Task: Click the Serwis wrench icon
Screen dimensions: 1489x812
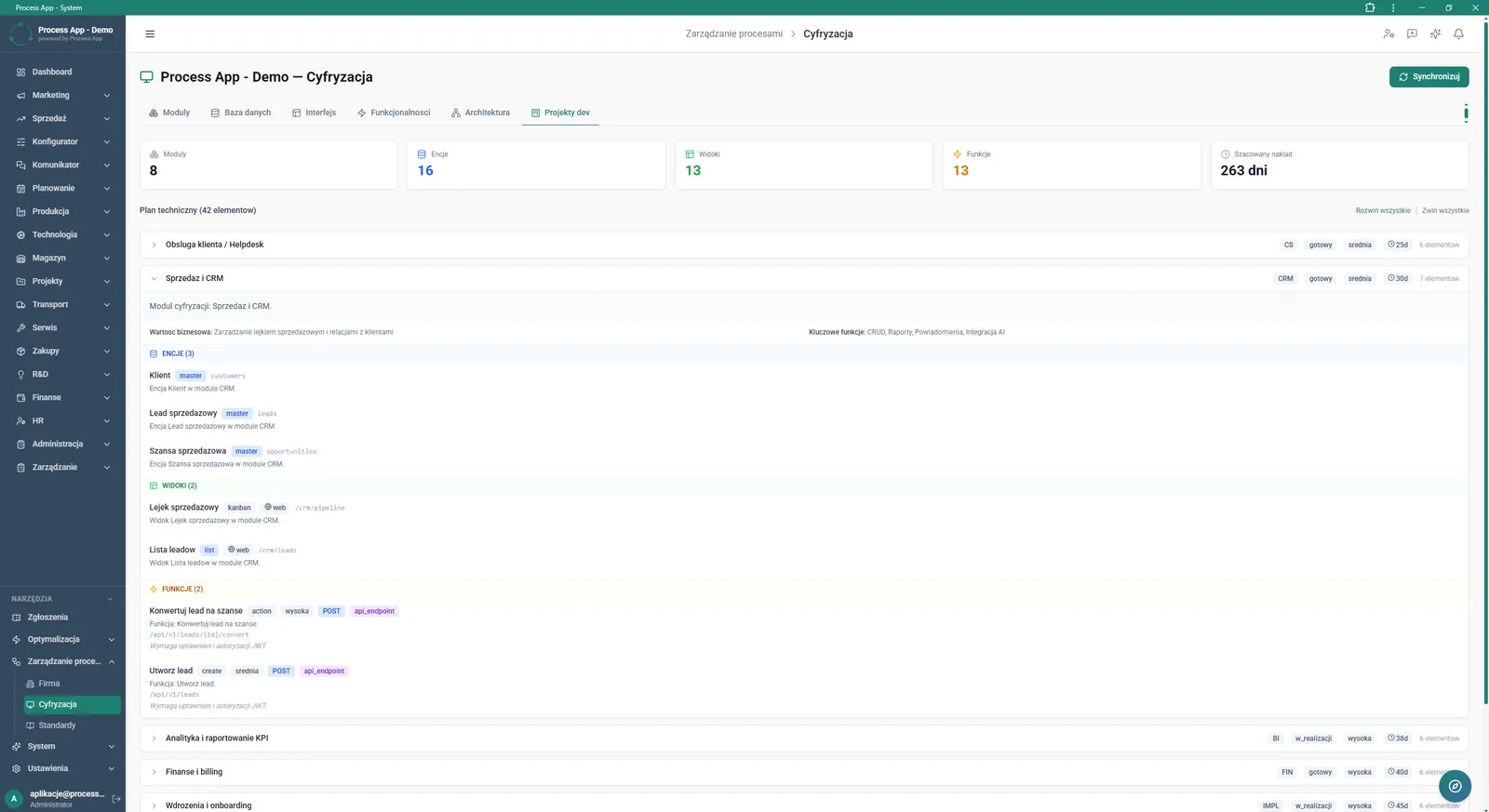Action: 20,327
